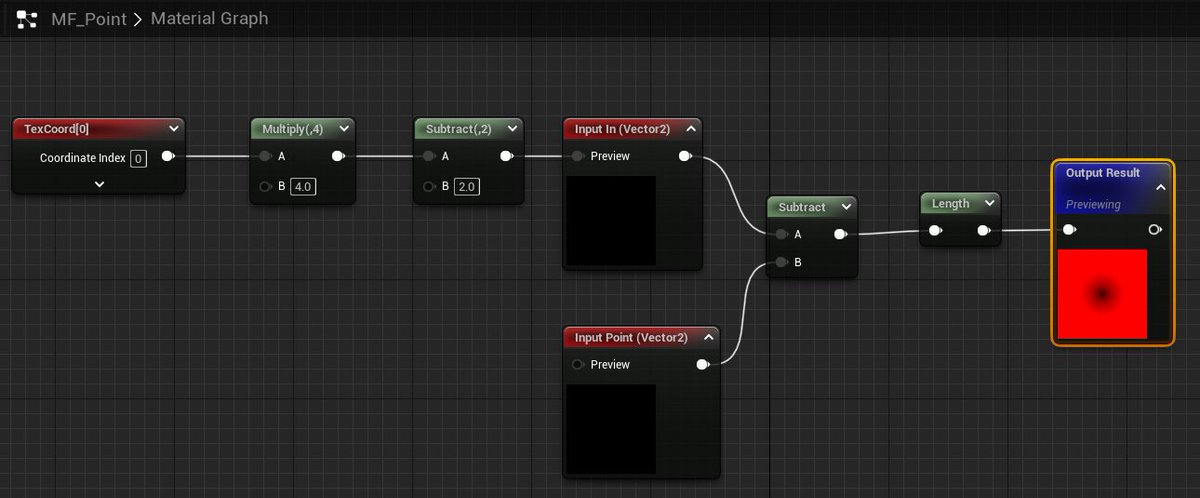Collapse the Output Result node preview
Screen dimensions: 1200x498
(1161, 187)
